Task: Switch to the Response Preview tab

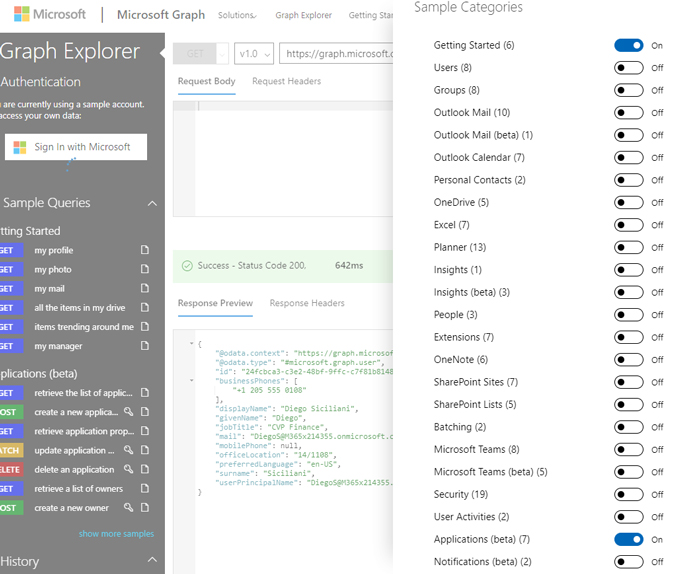Action: click(x=215, y=303)
